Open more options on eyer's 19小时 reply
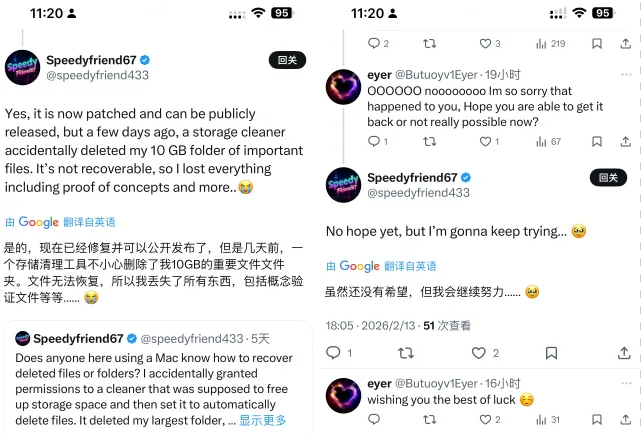This screenshot has height=434, width=641. point(626,75)
